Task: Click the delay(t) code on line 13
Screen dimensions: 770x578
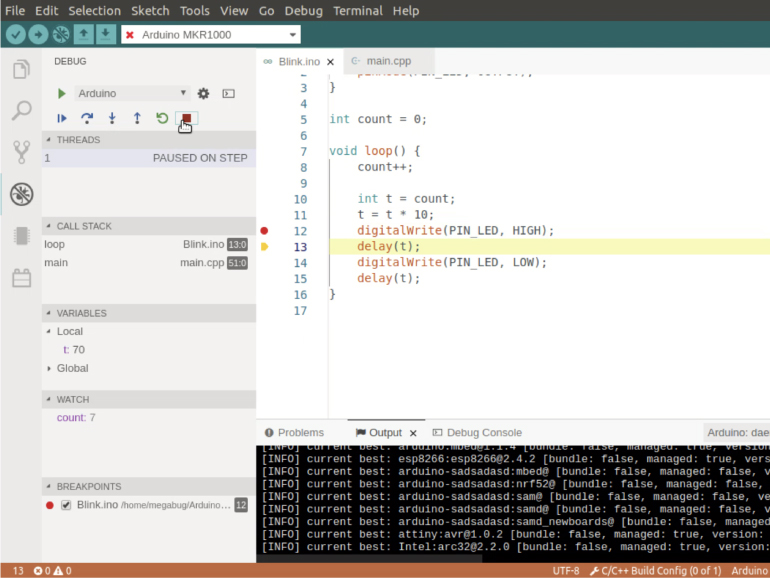Action: [388, 247]
